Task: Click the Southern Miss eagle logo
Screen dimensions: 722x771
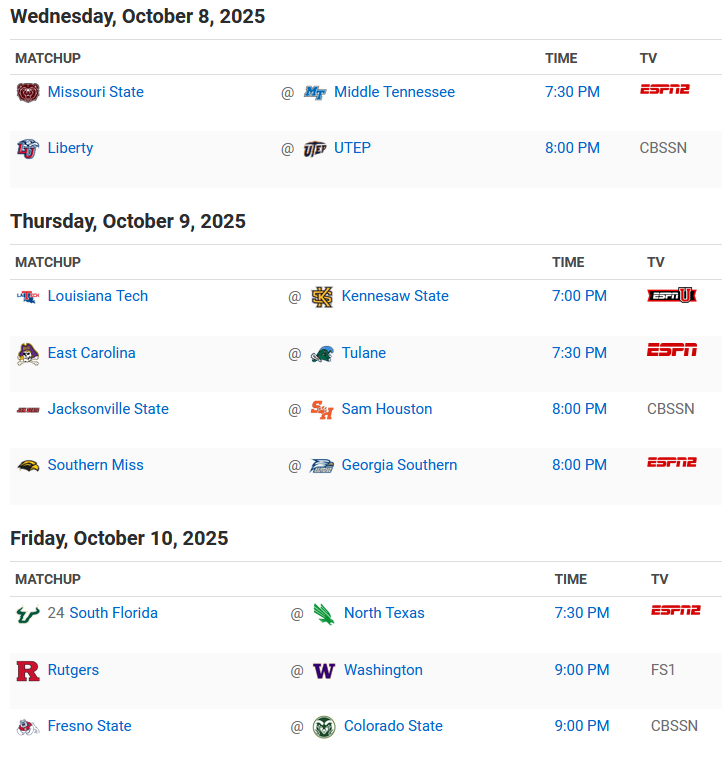Action: pyautogui.click(x=27, y=465)
